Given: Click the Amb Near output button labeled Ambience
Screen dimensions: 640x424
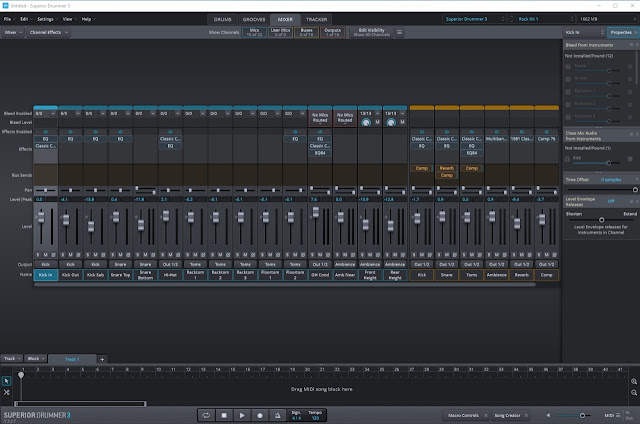Looking at the screenshot, I should [345, 264].
